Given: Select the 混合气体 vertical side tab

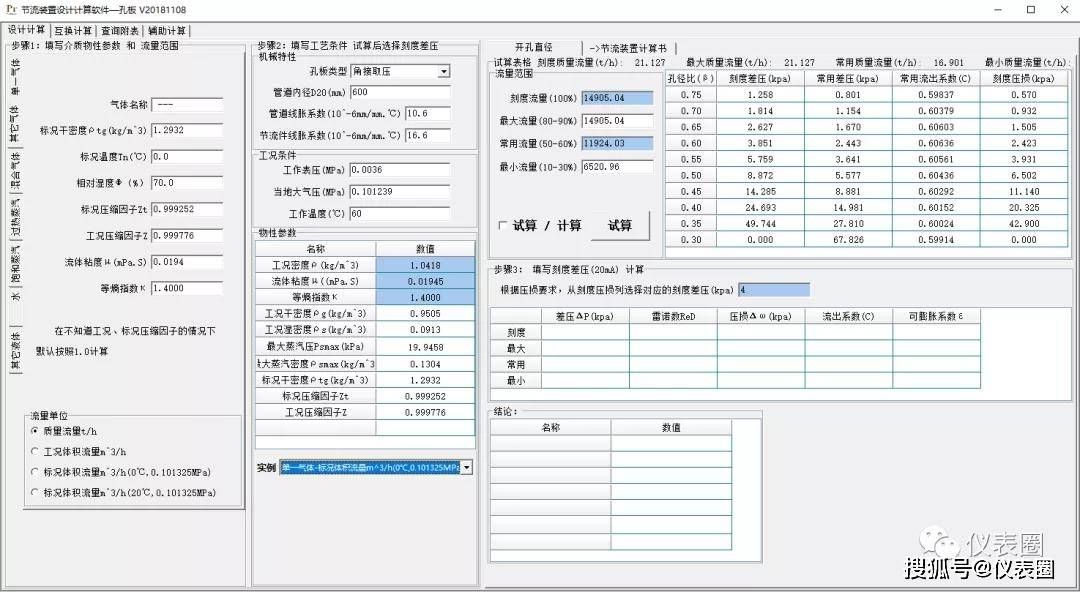Looking at the screenshot, I should point(15,172).
